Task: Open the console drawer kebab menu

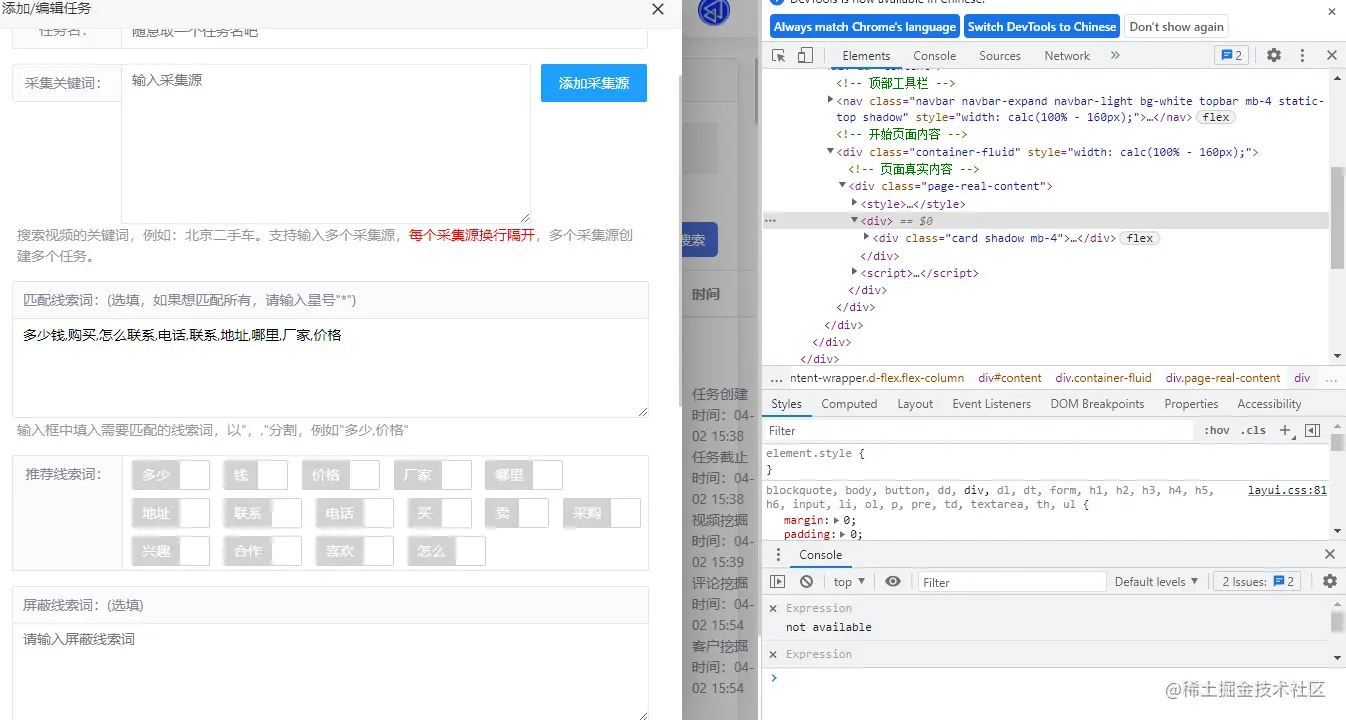Action: [x=779, y=554]
